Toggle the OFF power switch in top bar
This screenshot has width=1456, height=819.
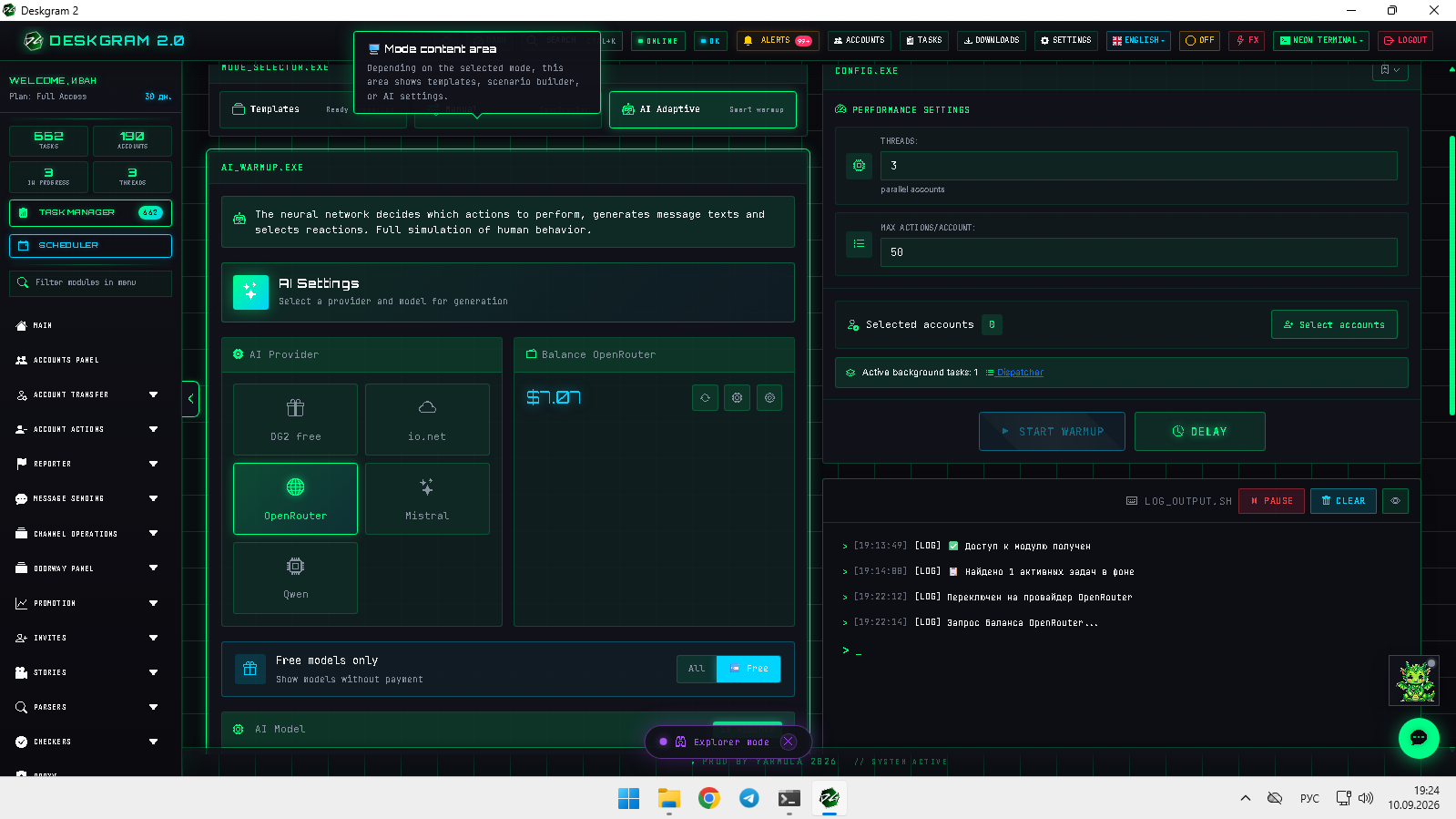tap(1200, 41)
